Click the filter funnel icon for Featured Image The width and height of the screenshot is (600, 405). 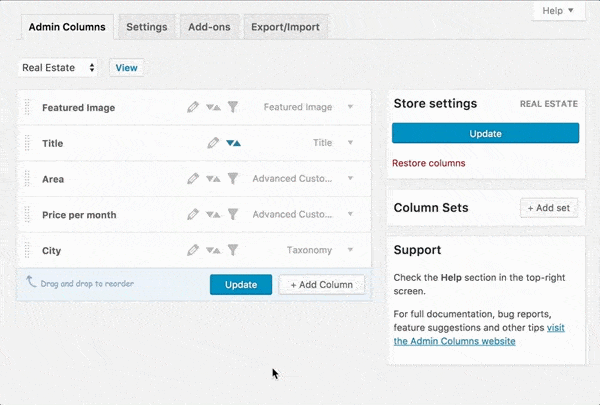232,107
